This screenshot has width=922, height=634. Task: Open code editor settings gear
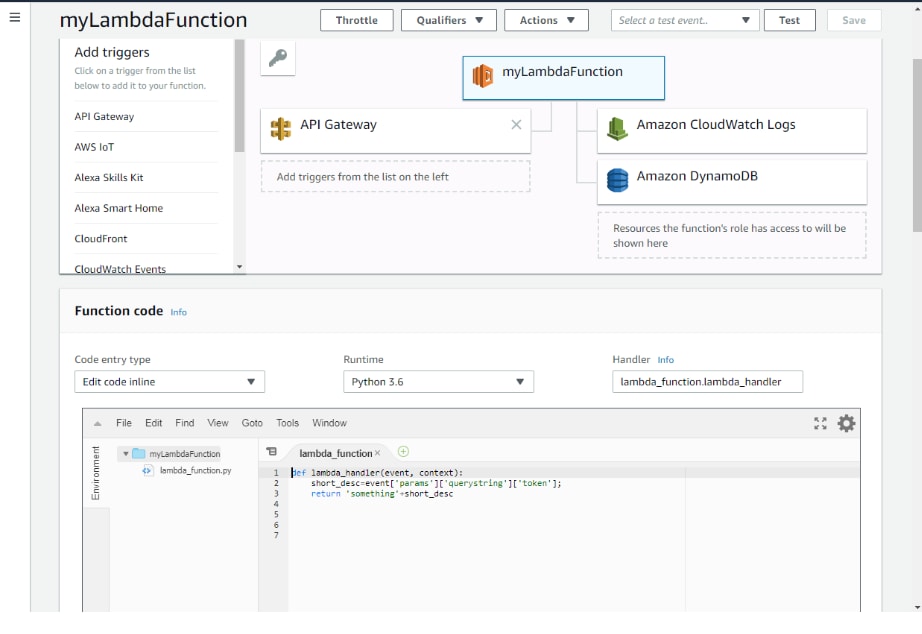(846, 423)
